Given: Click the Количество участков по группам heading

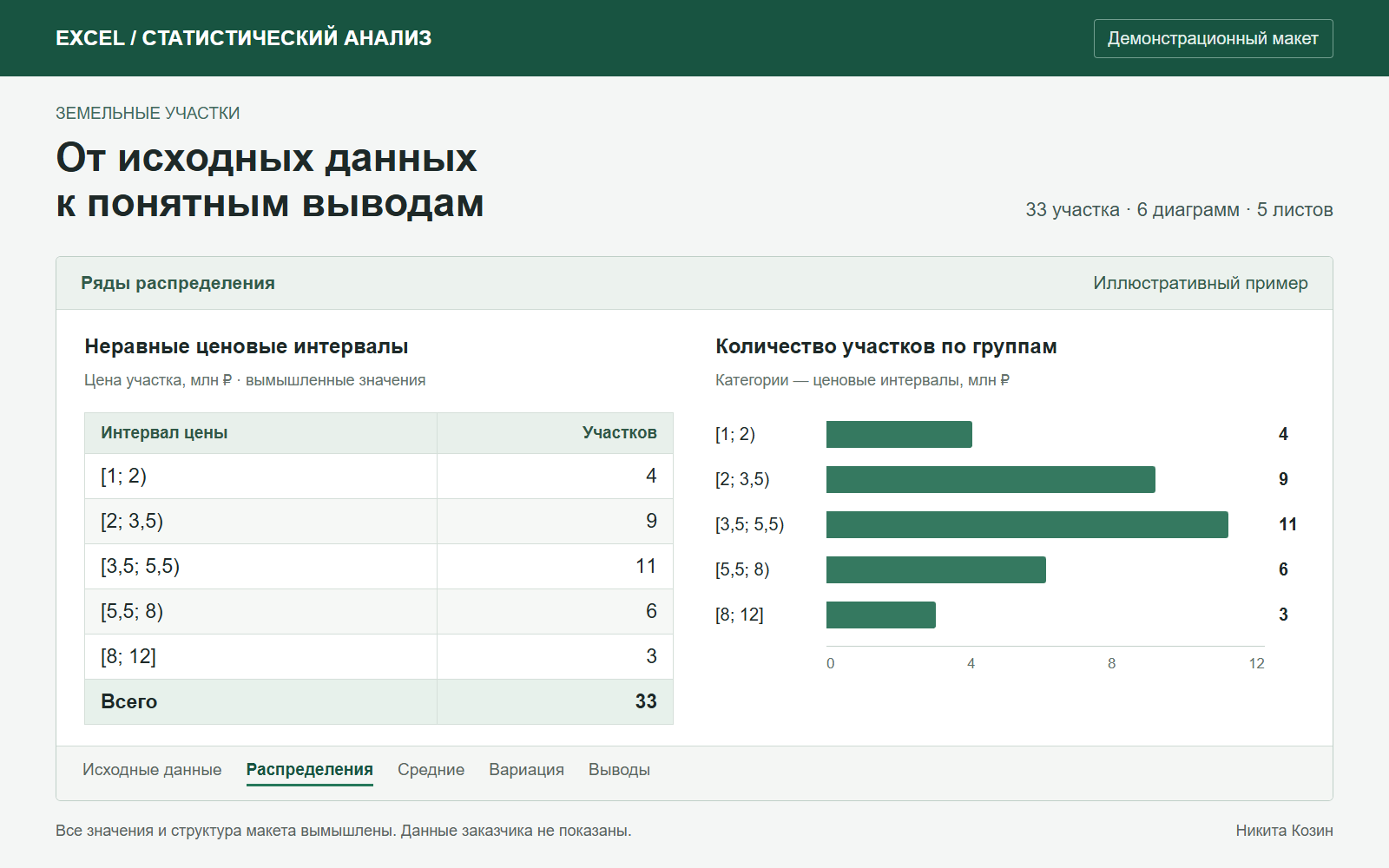Looking at the screenshot, I should pos(886,346).
